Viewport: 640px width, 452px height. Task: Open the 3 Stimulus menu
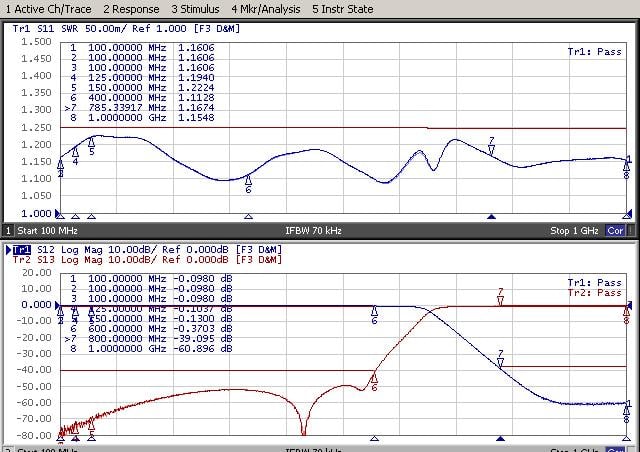point(195,9)
